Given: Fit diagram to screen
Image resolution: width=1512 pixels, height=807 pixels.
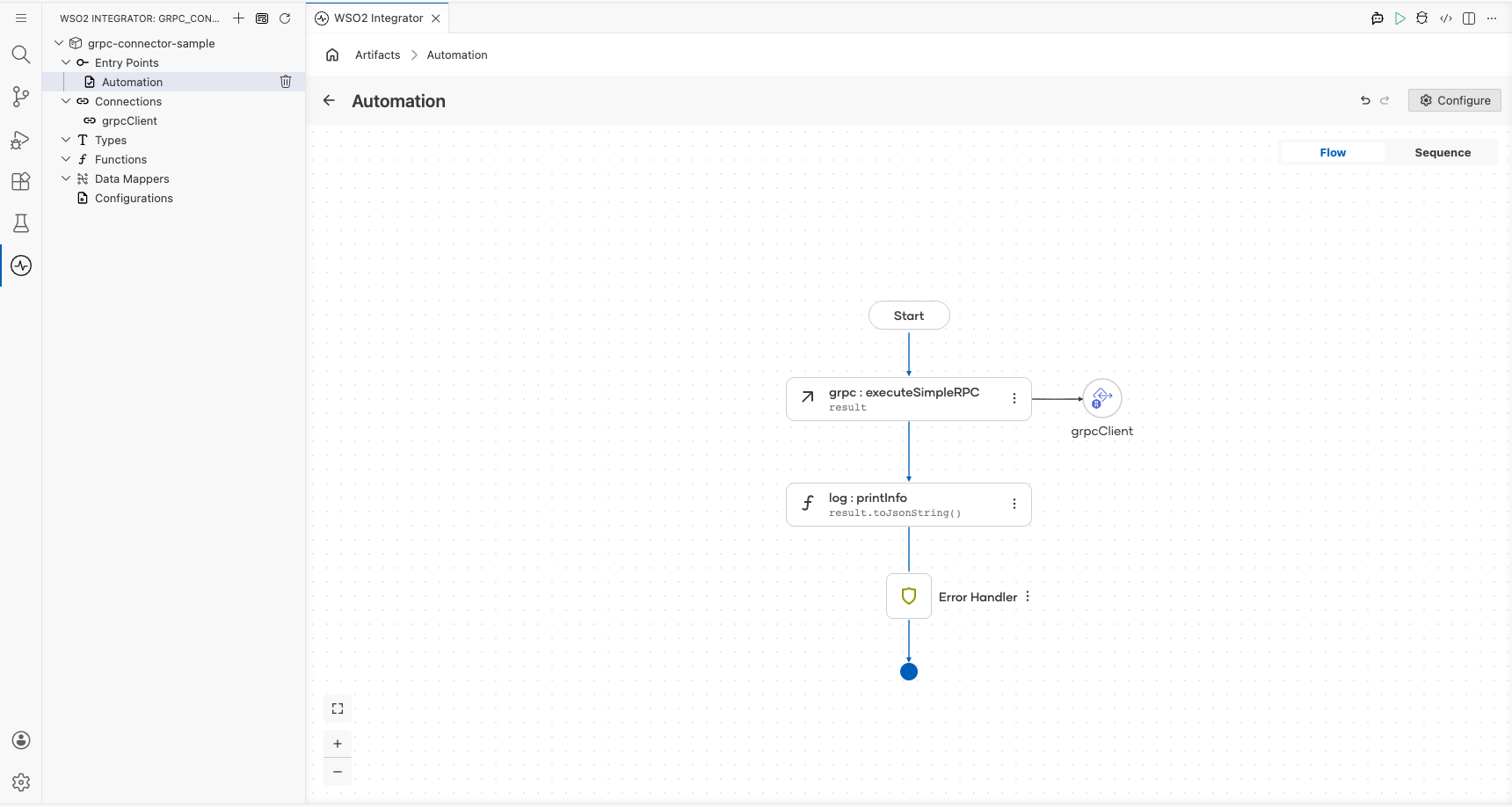Looking at the screenshot, I should point(338,709).
